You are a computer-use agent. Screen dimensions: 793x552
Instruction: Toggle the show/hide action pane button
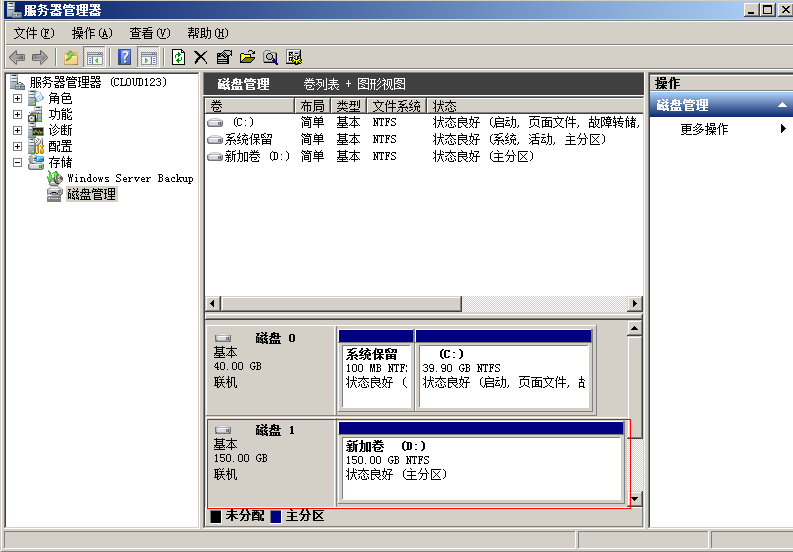tap(148, 58)
